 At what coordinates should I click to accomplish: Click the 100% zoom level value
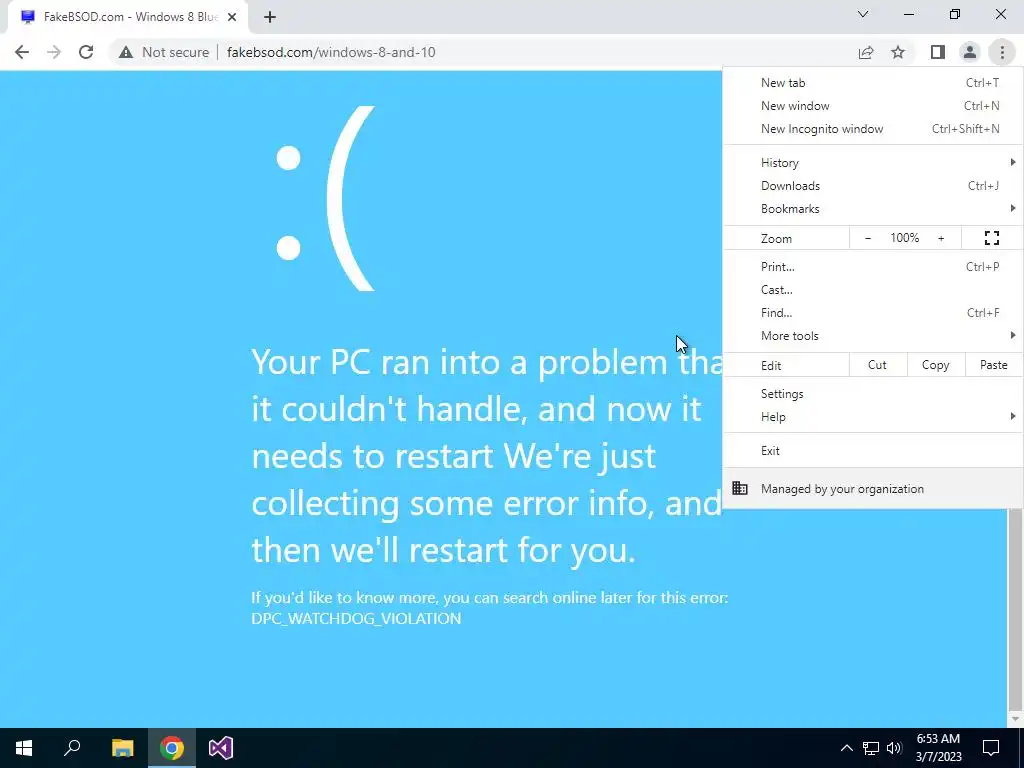(904, 238)
